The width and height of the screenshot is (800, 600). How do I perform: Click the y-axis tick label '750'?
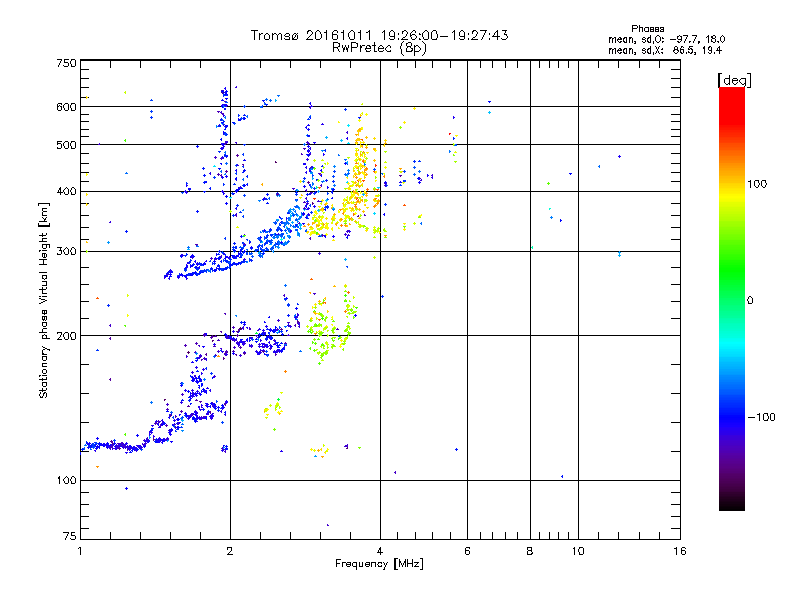click(x=66, y=63)
